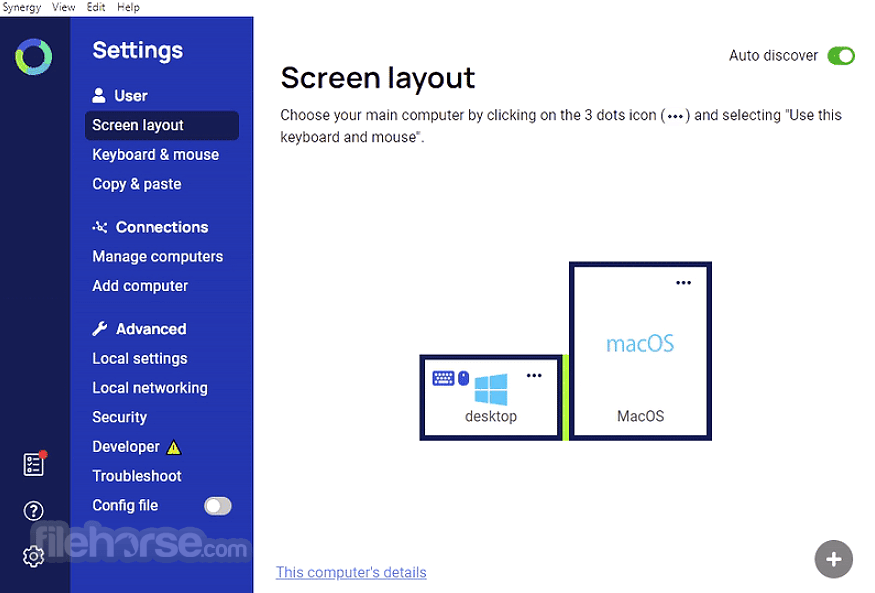Open Local networking page
This screenshot has height=593, width=875.
[x=150, y=388]
